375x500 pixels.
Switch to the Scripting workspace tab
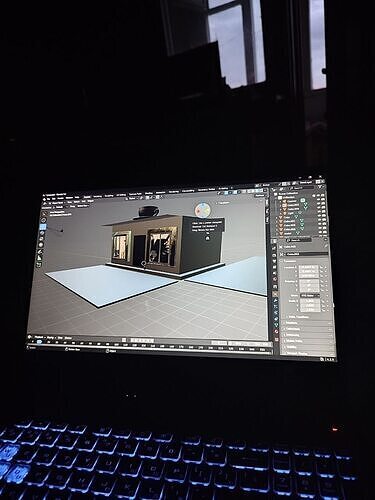click(x=223, y=189)
